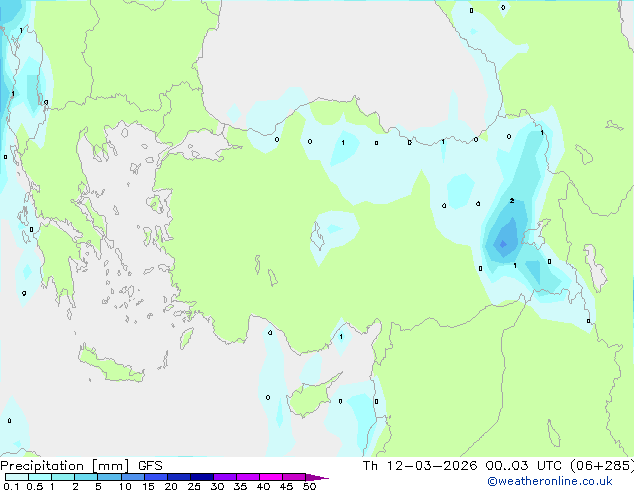Screen dimensions: 634x490
Task: Click the legend label '40'
Action: click(x=263, y=486)
